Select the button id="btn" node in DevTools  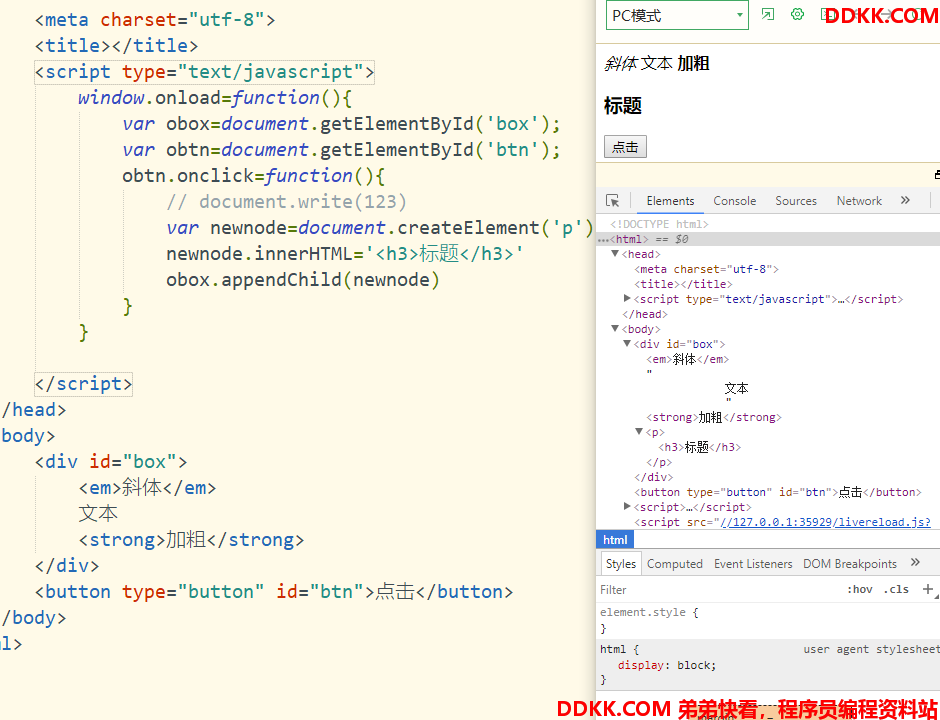coord(778,492)
